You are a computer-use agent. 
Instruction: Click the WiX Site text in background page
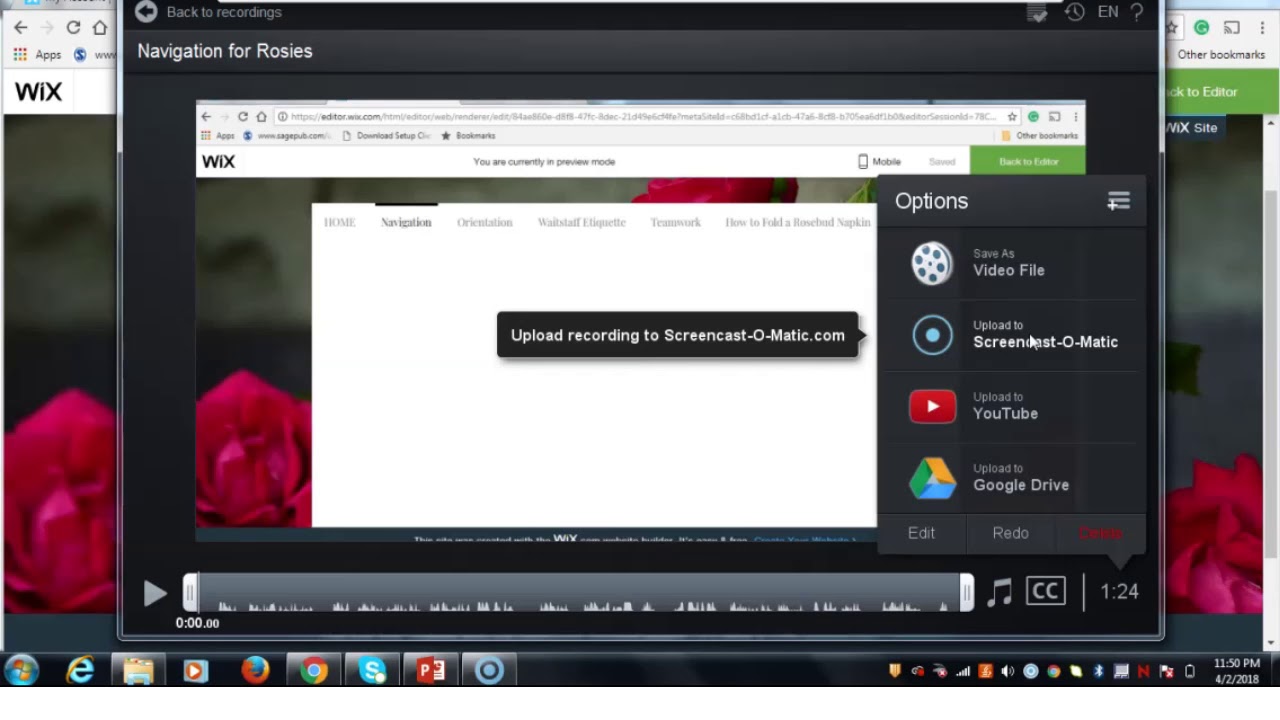coord(1192,128)
